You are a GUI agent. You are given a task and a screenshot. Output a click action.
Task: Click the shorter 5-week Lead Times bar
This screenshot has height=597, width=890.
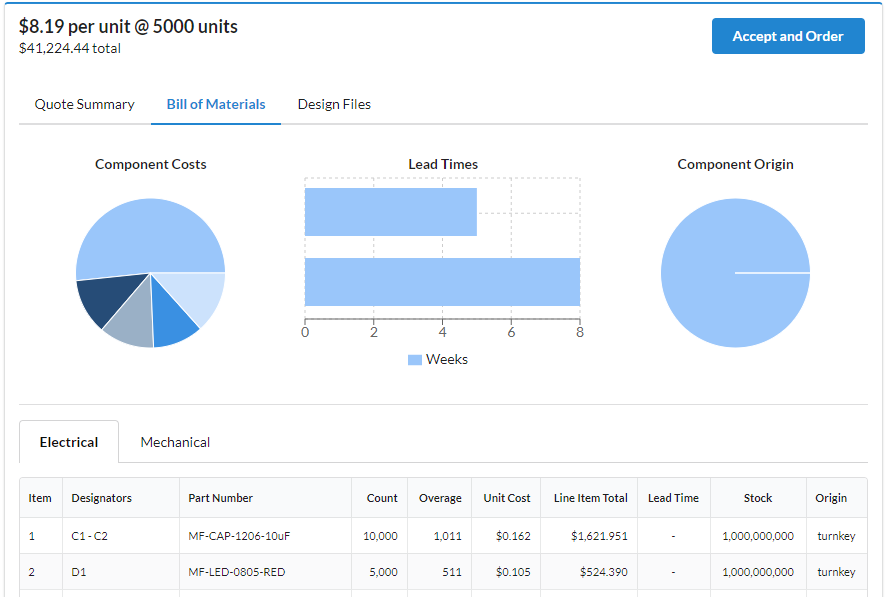tap(390, 212)
